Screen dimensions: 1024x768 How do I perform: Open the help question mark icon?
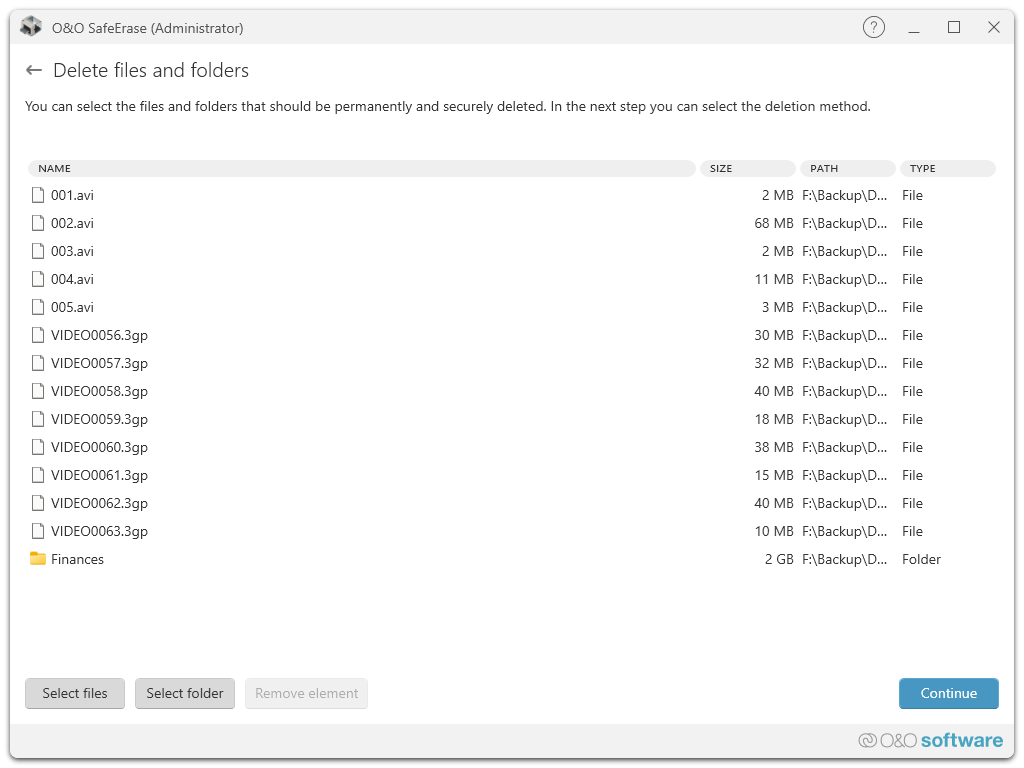point(874,28)
